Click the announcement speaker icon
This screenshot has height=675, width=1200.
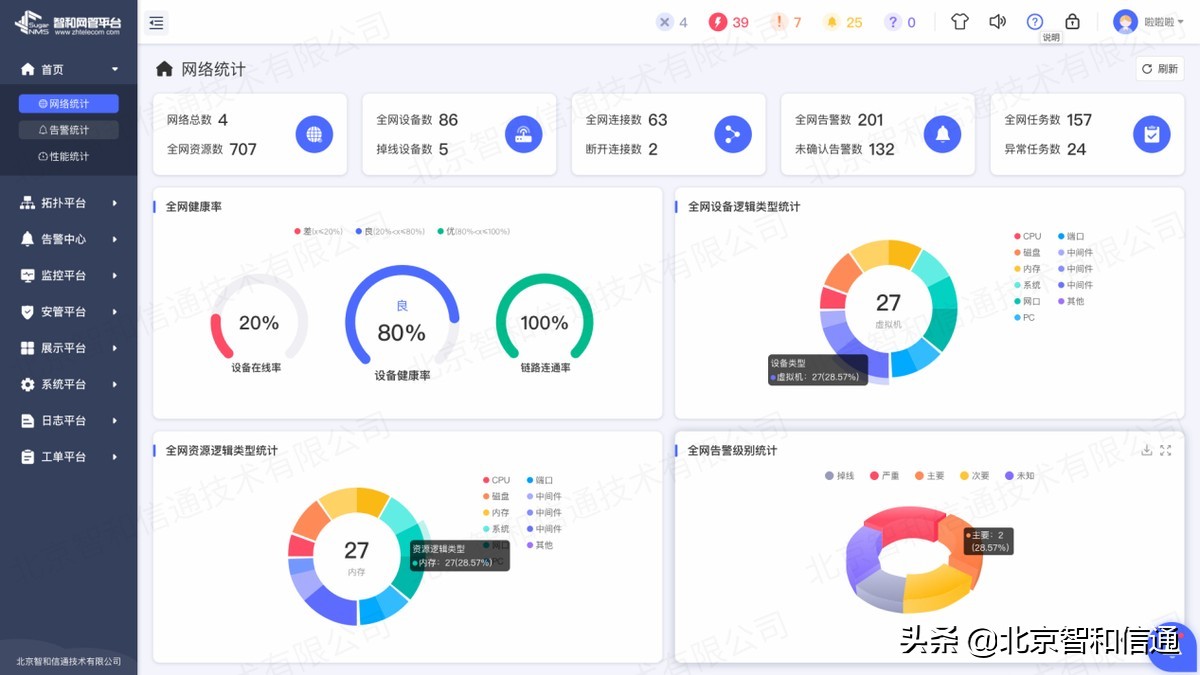(x=997, y=20)
